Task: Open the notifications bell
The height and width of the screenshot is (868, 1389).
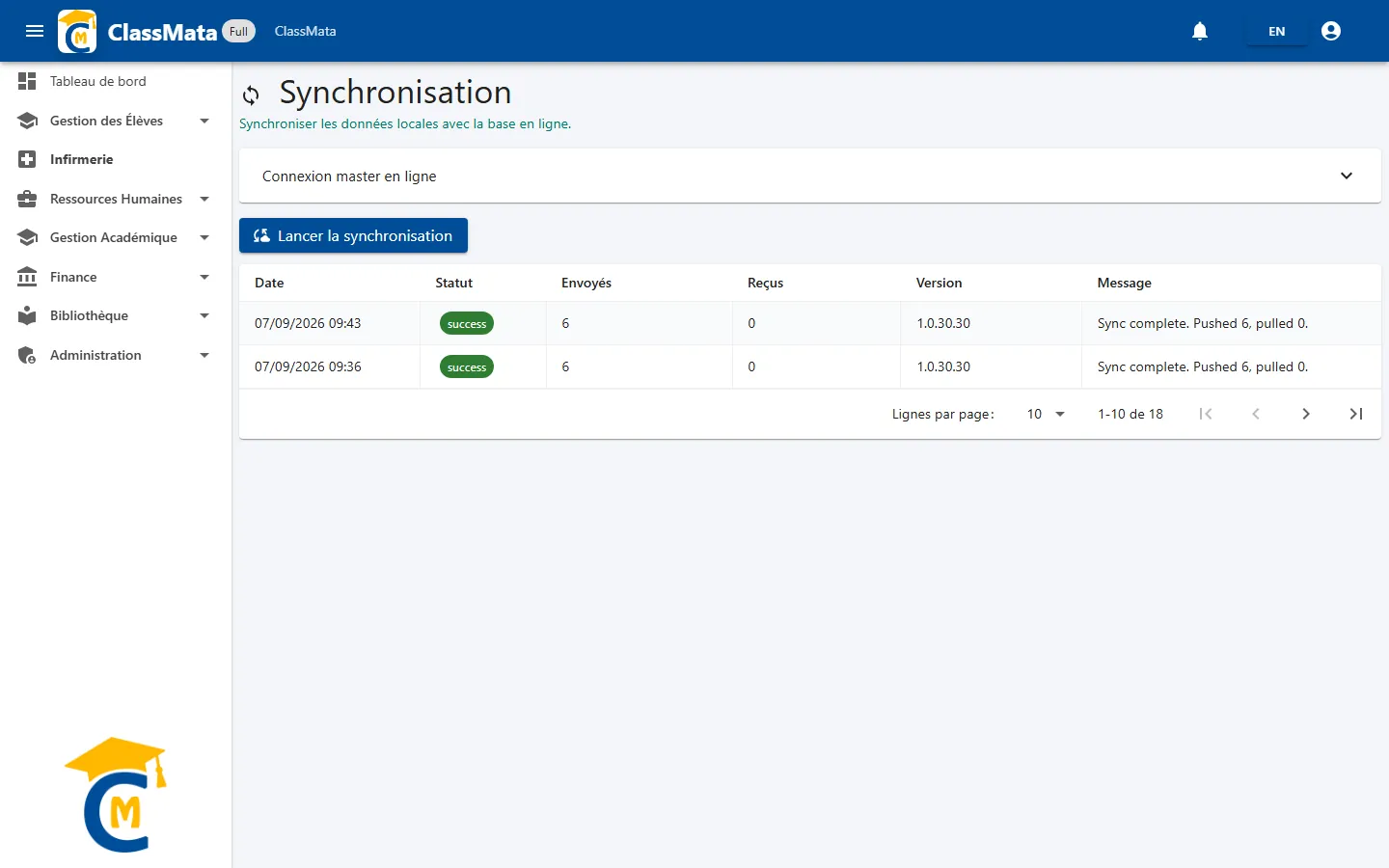Action: coord(1200,31)
